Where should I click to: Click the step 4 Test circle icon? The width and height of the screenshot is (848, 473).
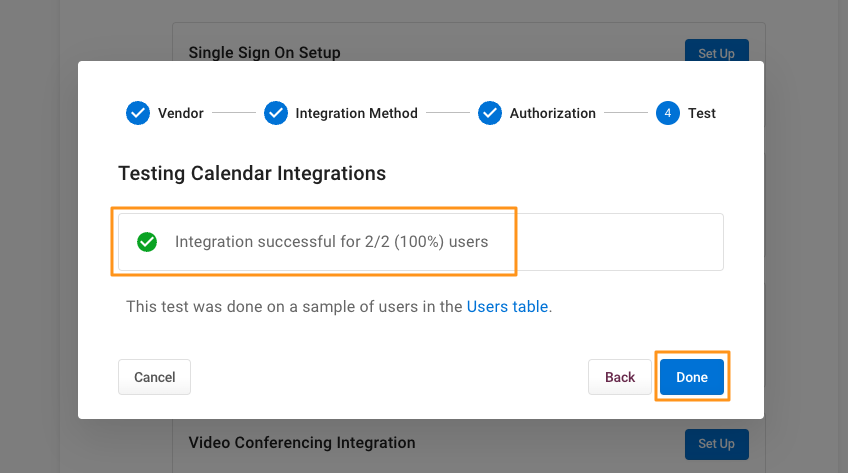tap(668, 113)
